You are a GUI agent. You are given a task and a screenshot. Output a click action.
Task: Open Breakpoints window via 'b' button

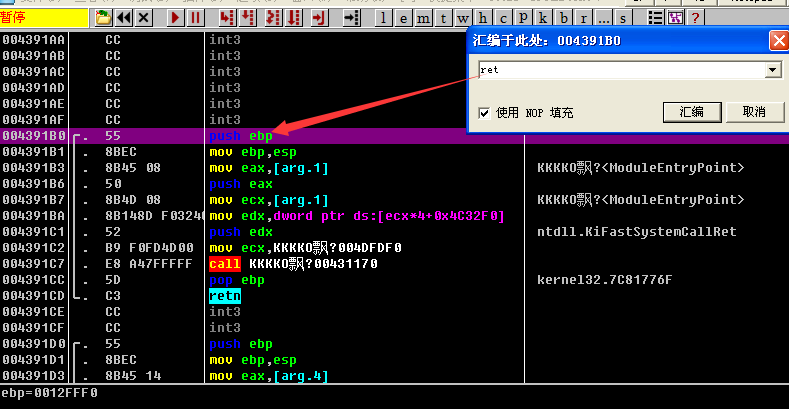pyautogui.click(x=563, y=18)
